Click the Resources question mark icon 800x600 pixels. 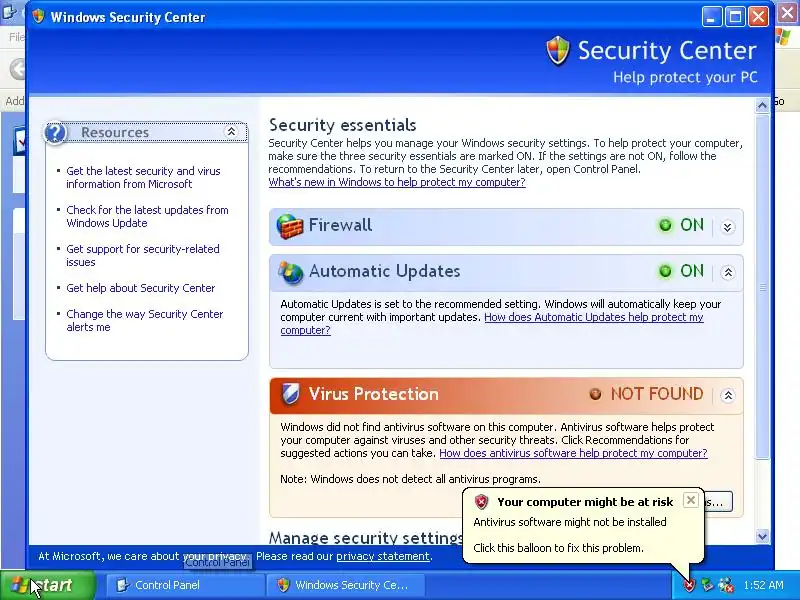click(56, 133)
